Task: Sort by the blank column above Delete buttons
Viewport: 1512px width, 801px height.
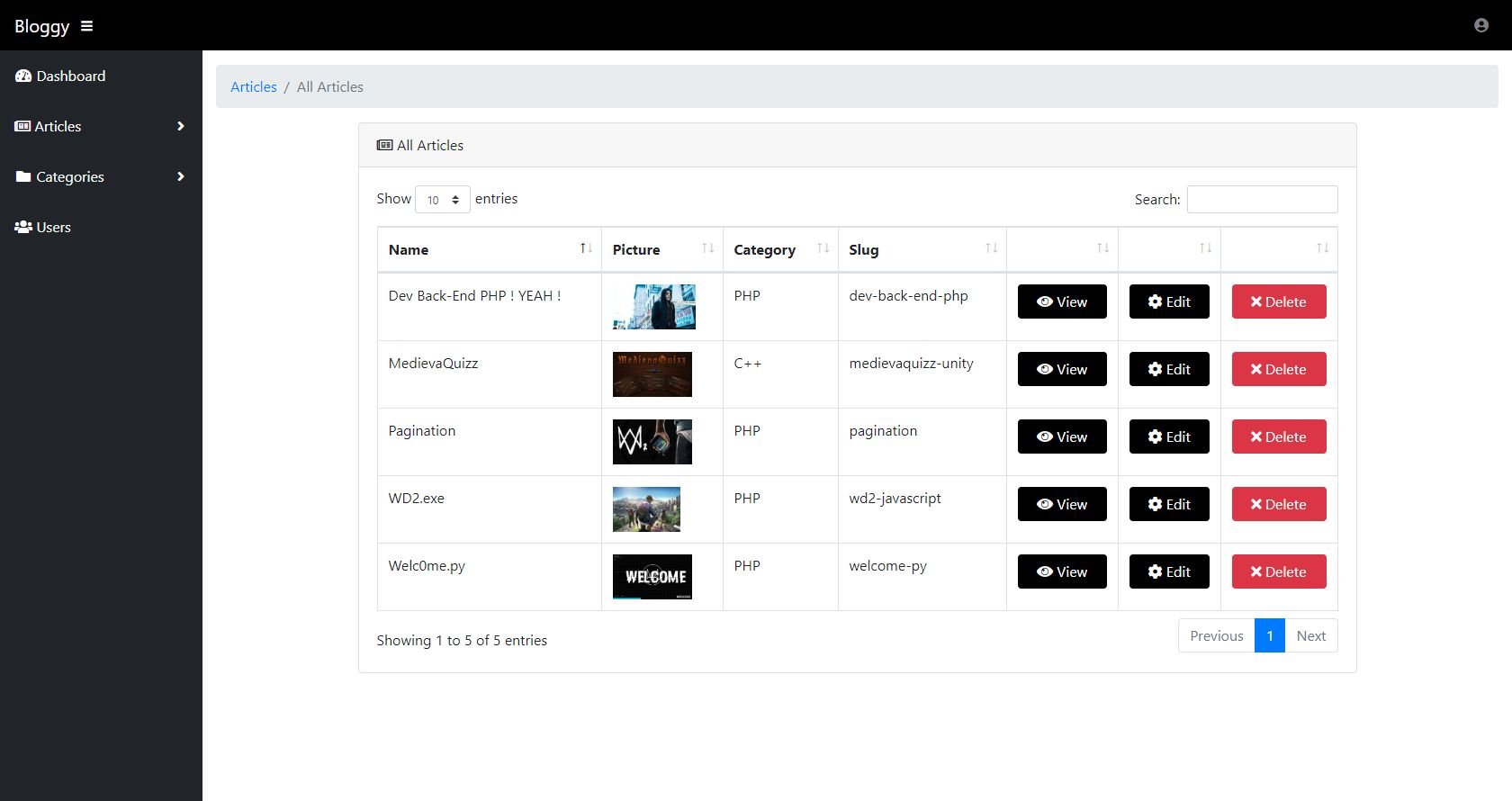Action: [1279, 249]
